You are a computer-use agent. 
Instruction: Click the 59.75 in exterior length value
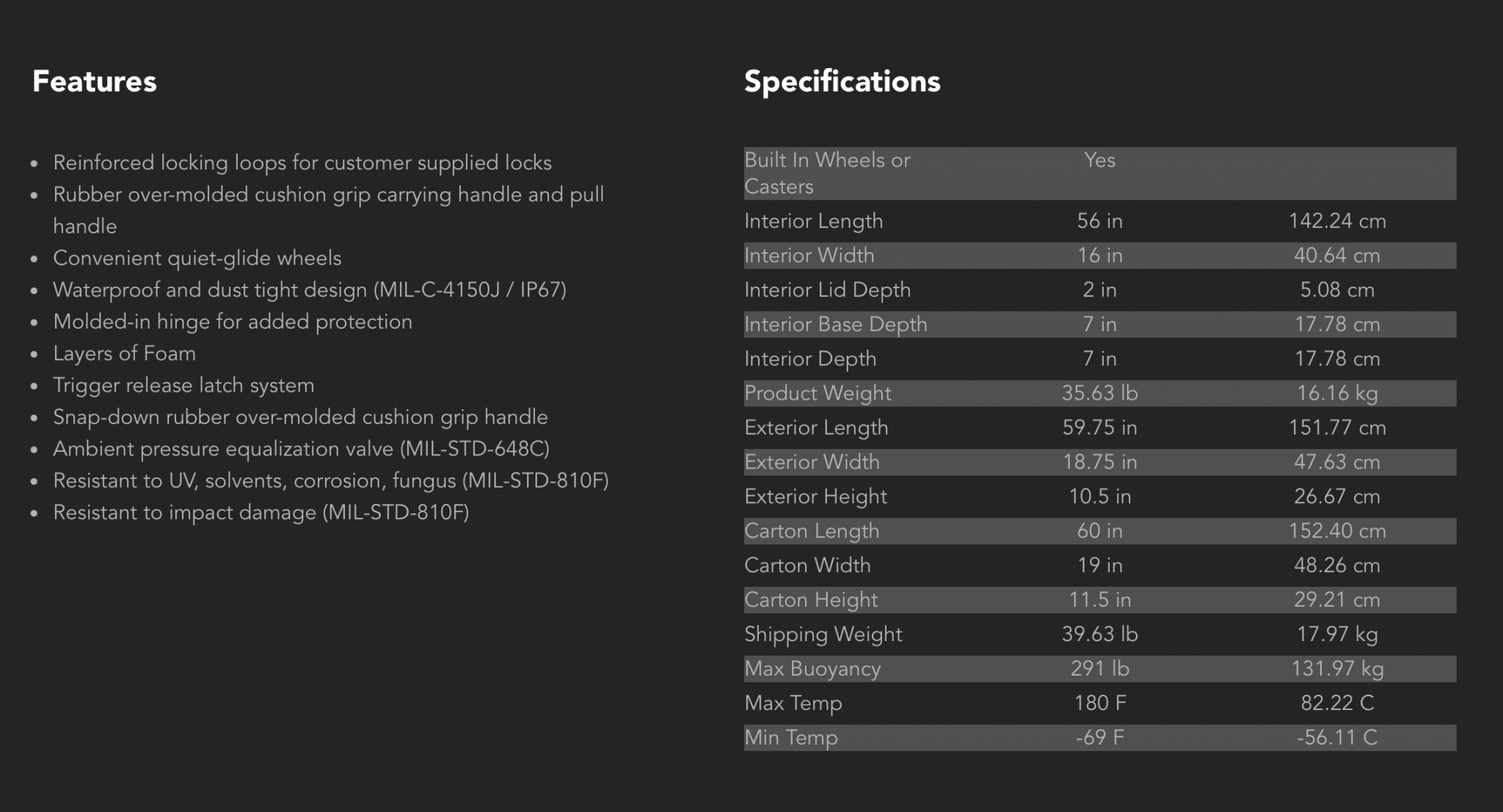click(x=1099, y=428)
